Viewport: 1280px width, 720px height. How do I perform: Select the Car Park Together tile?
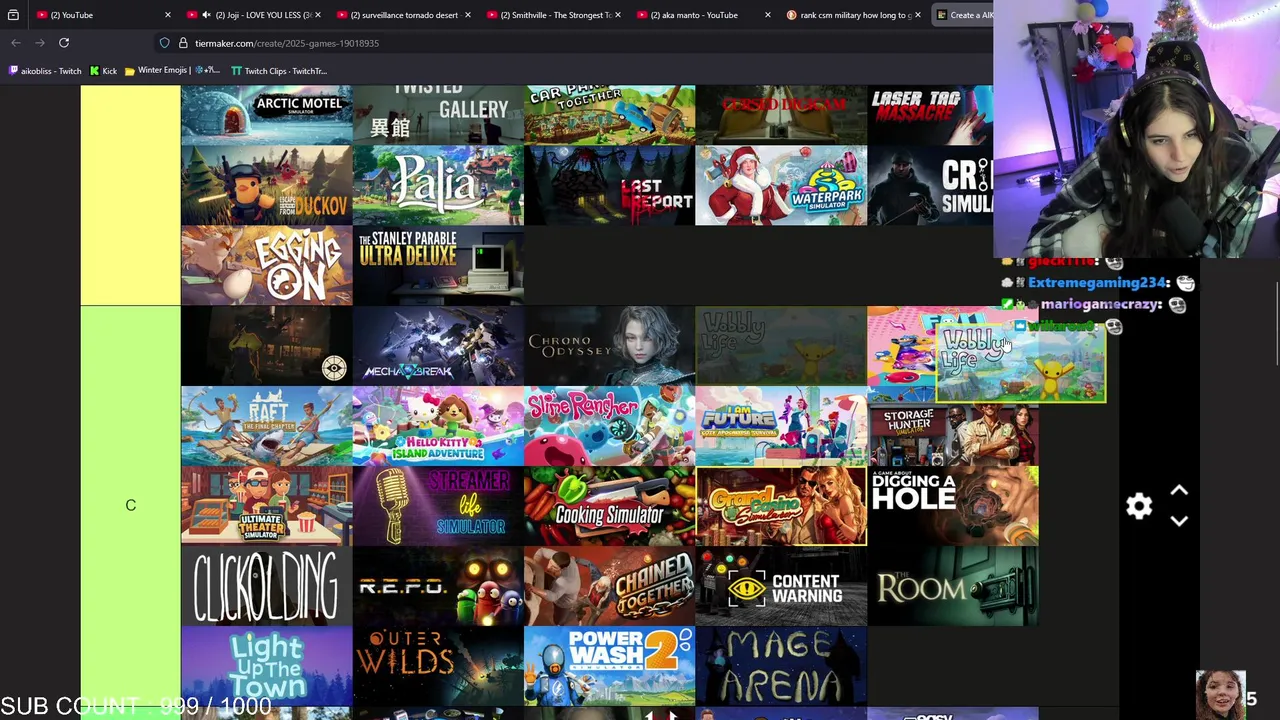[x=610, y=115]
